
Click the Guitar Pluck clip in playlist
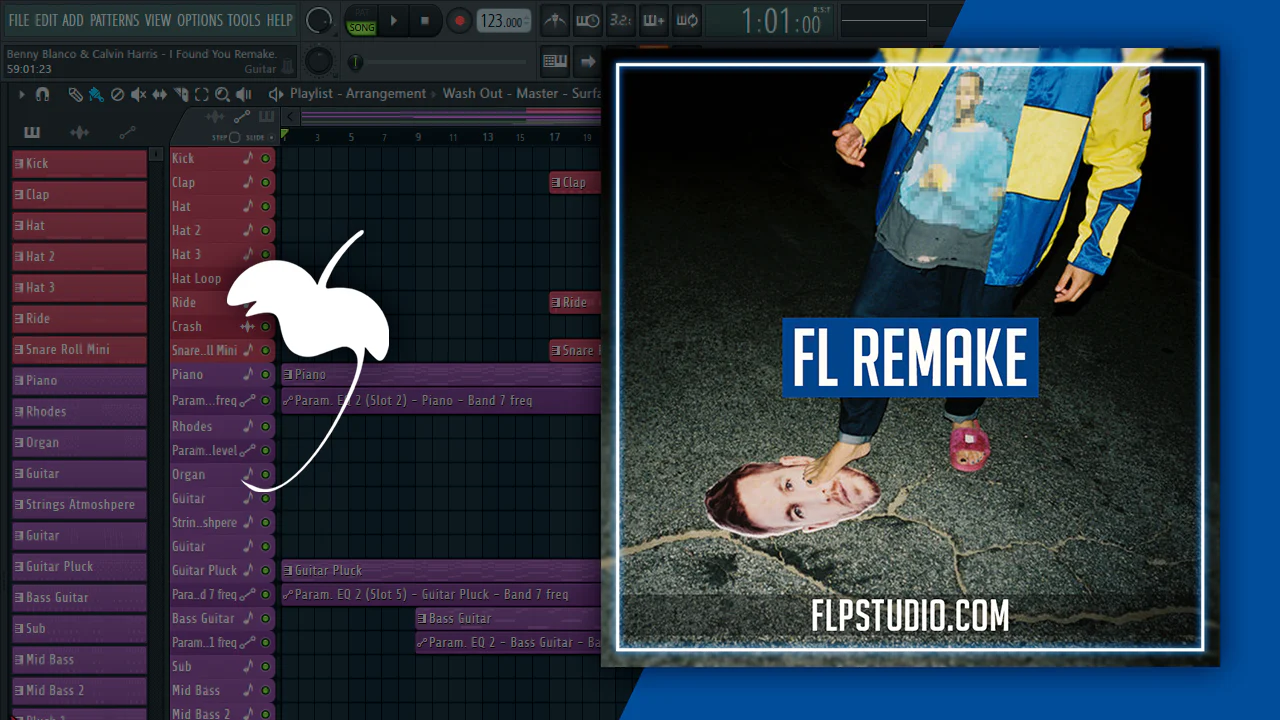click(x=441, y=570)
